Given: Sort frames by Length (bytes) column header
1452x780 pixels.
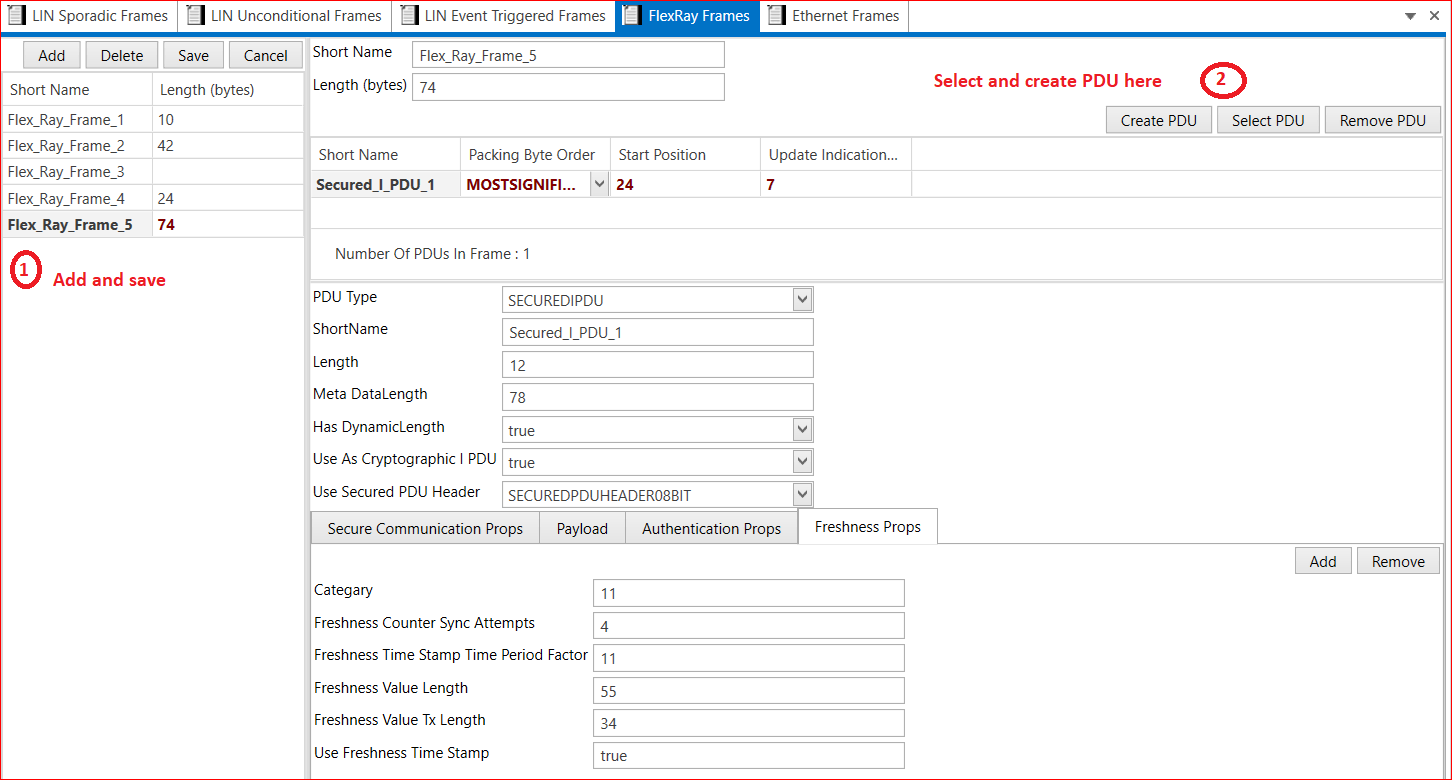Looking at the screenshot, I should coord(228,89).
